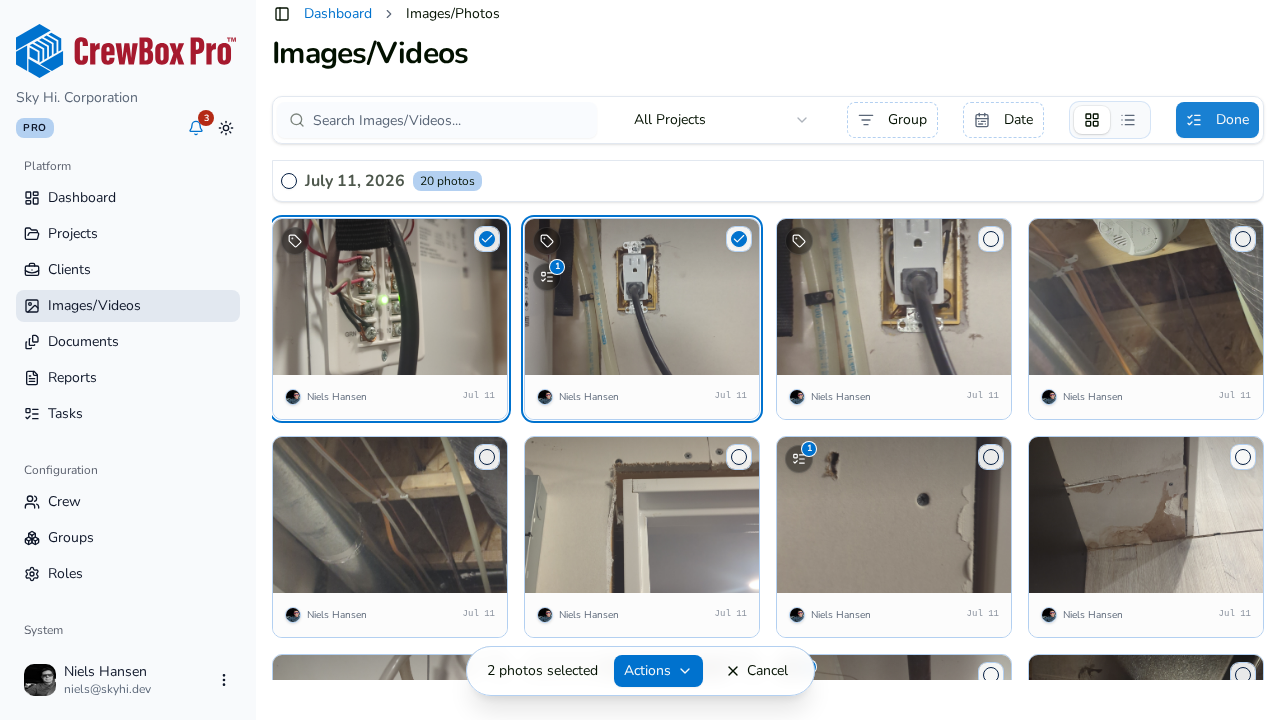This screenshot has width=1280, height=720.
Task: Click 'Sky Hi. Corporation' text
Action: (77, 98)
